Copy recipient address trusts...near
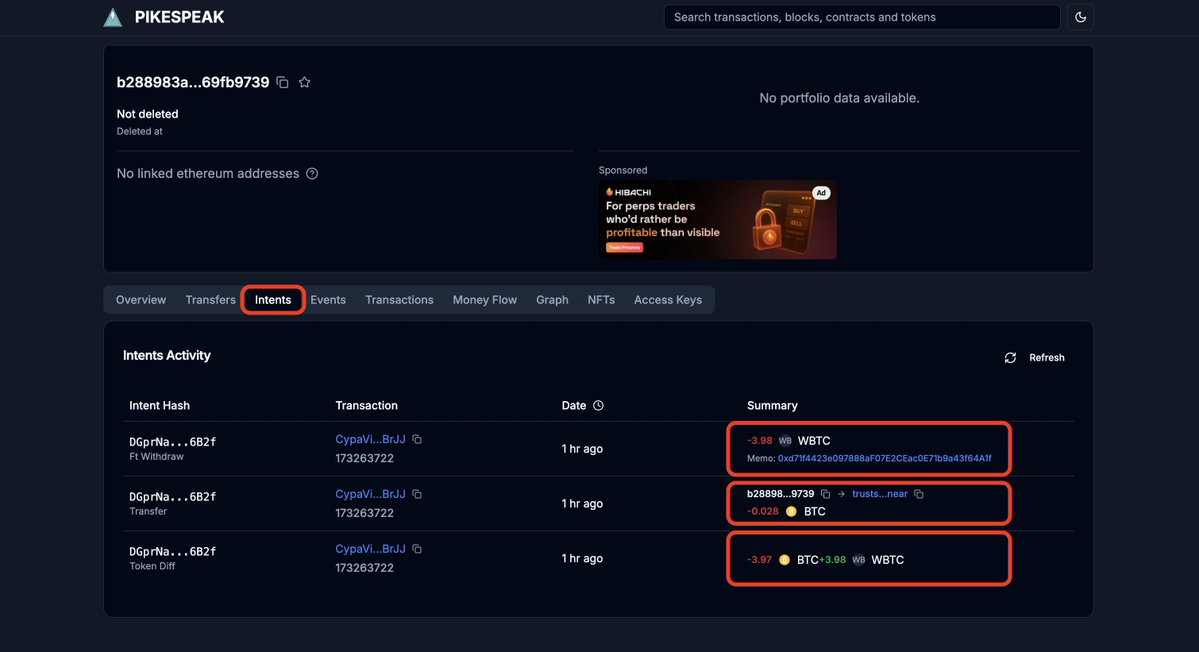Image resolution: width=1199 pixels, height=652 pixels. coord(918,494)
